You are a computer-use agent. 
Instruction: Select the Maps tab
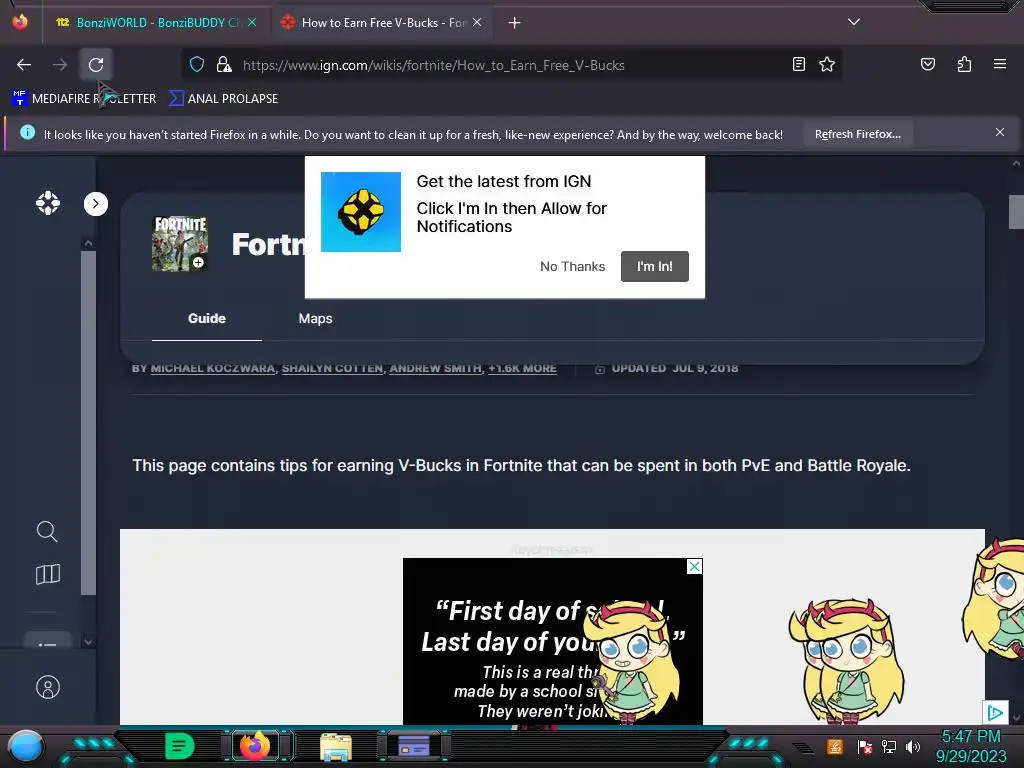click(x=315, y=319)
